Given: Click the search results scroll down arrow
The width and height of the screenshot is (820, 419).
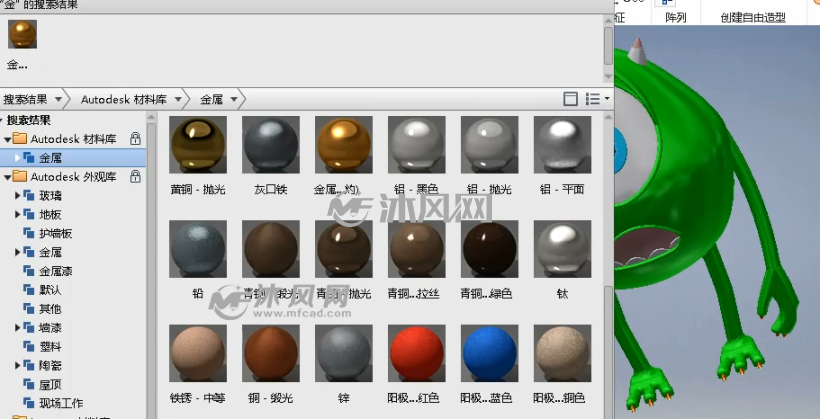Looking at the screenshot, I should (608, 76).
